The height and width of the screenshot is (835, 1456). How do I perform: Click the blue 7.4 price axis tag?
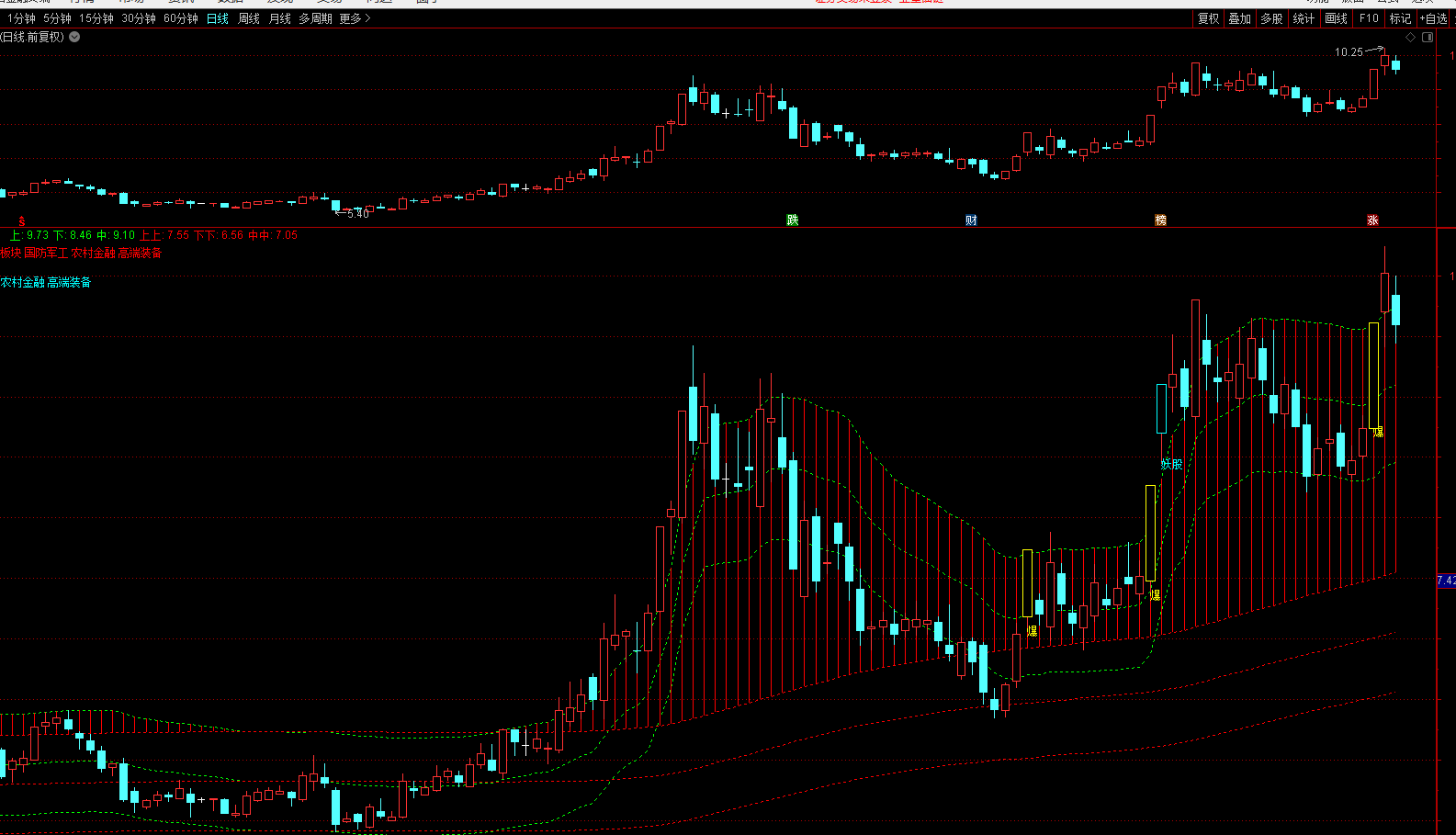[1446, 581]
